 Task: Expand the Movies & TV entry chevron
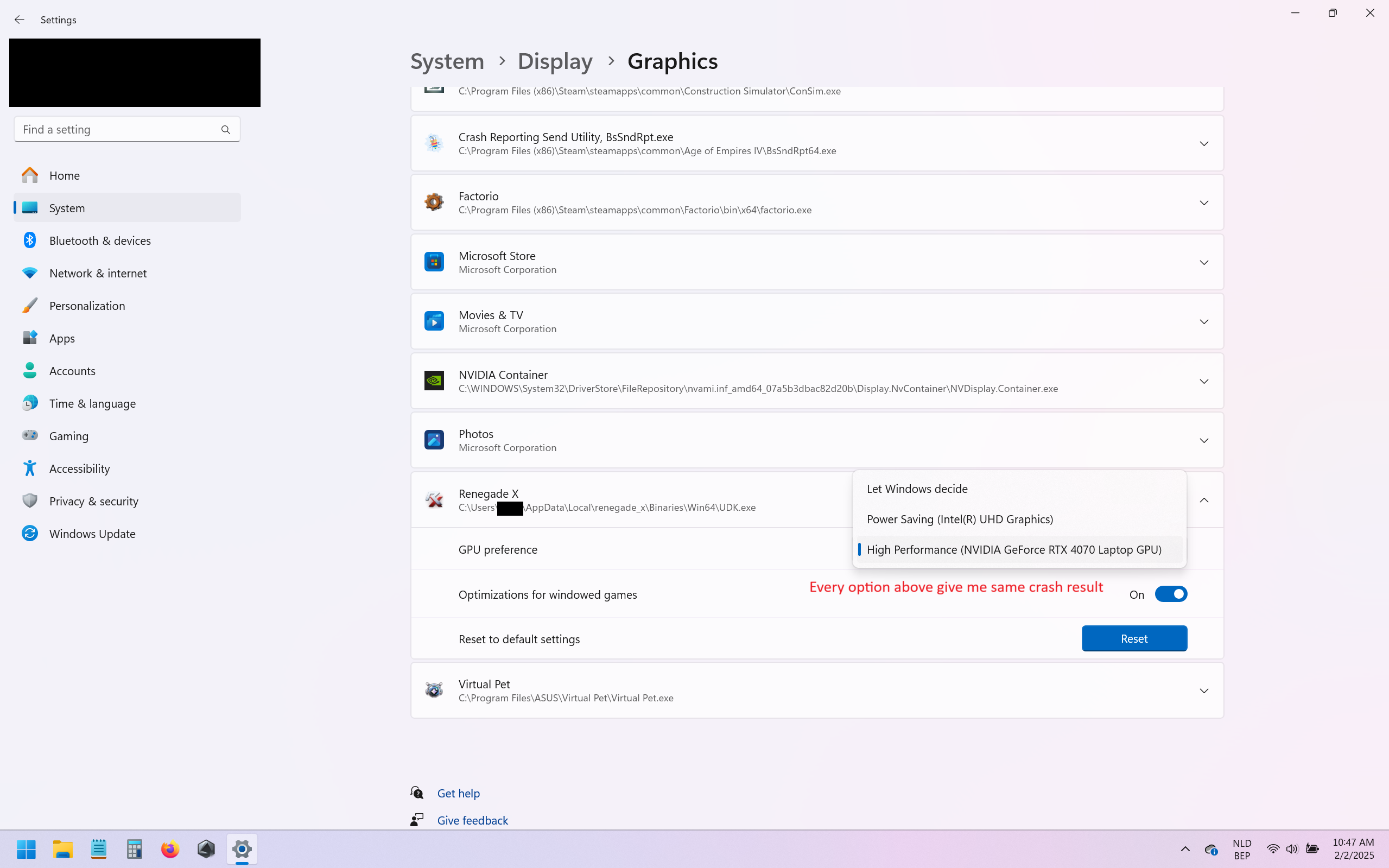point(1203,321)
